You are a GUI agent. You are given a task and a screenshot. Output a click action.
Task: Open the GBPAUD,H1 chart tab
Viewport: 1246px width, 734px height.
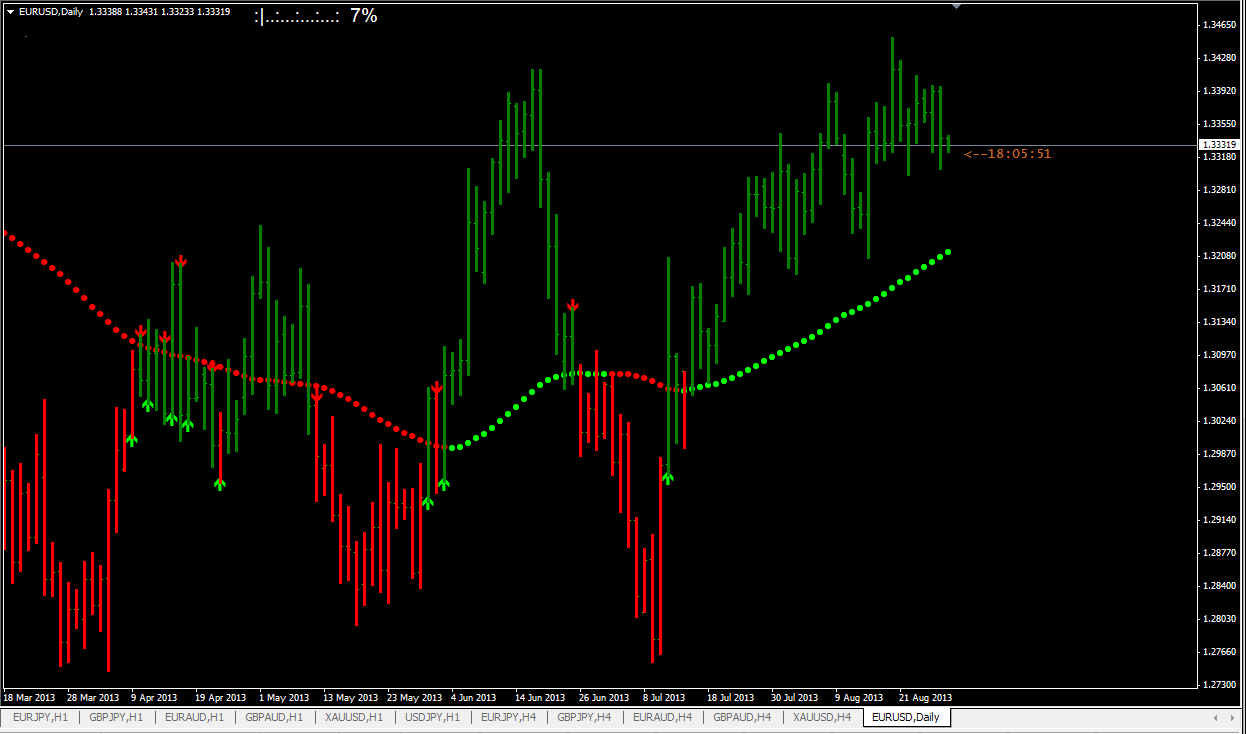tap(274, 717)
